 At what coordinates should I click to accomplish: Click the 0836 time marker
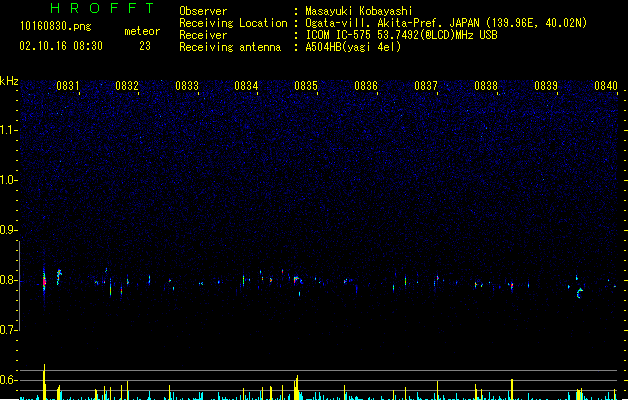pyautogui.click(x=366, y=86)
